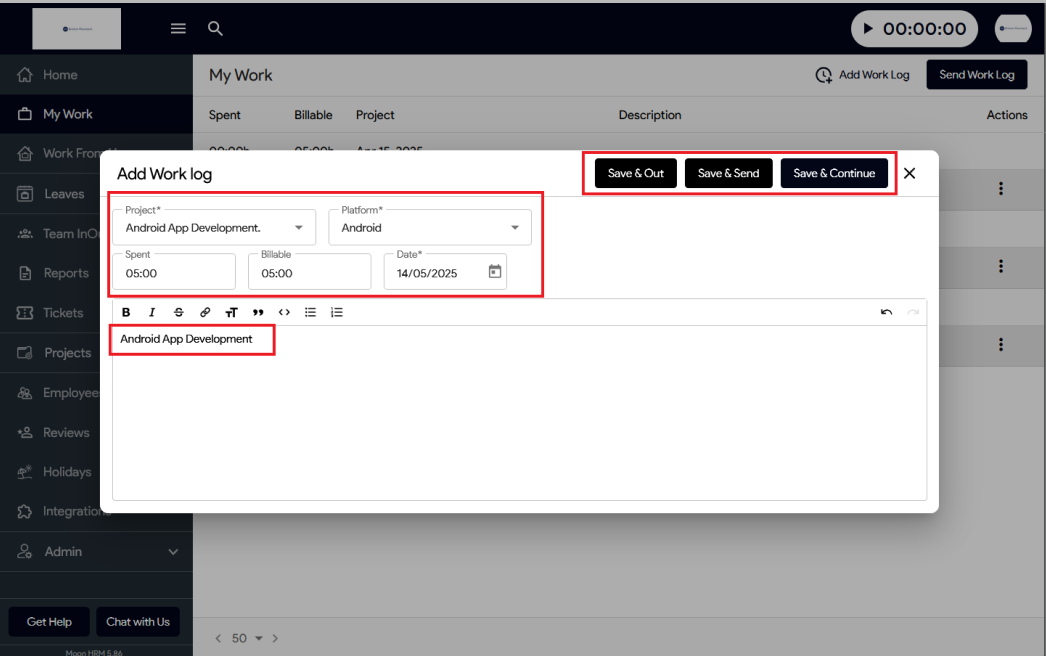Undo the last edit in editor
This screenshot has height=656, width=1046.
[886, 312]
